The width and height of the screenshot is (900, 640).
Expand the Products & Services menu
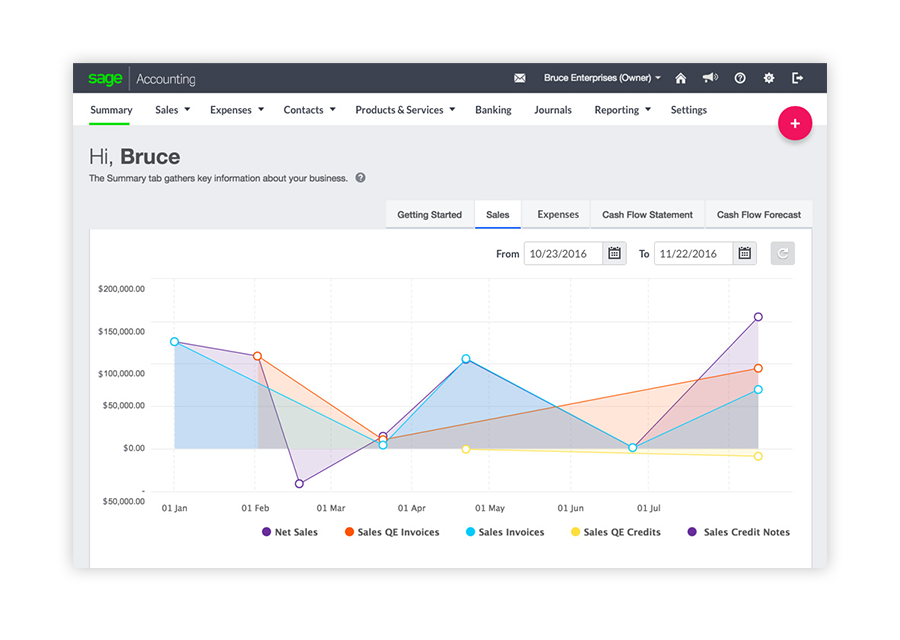tap(405, 110)
